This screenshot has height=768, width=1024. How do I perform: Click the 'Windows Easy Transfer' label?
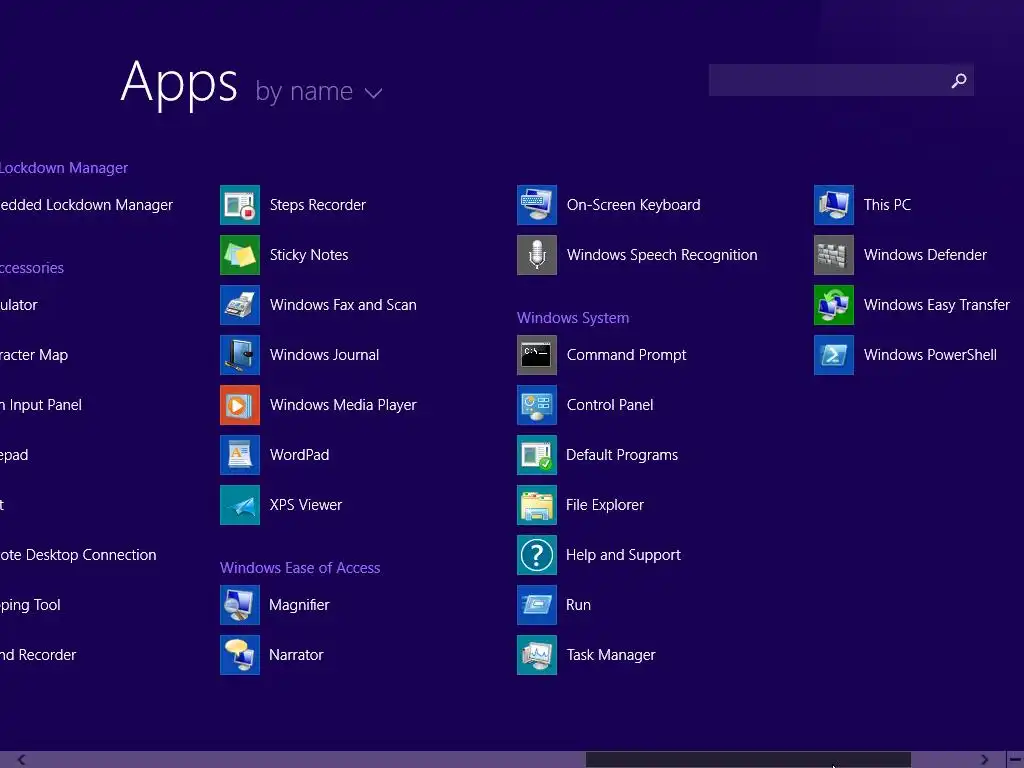(x=936, y=305)
